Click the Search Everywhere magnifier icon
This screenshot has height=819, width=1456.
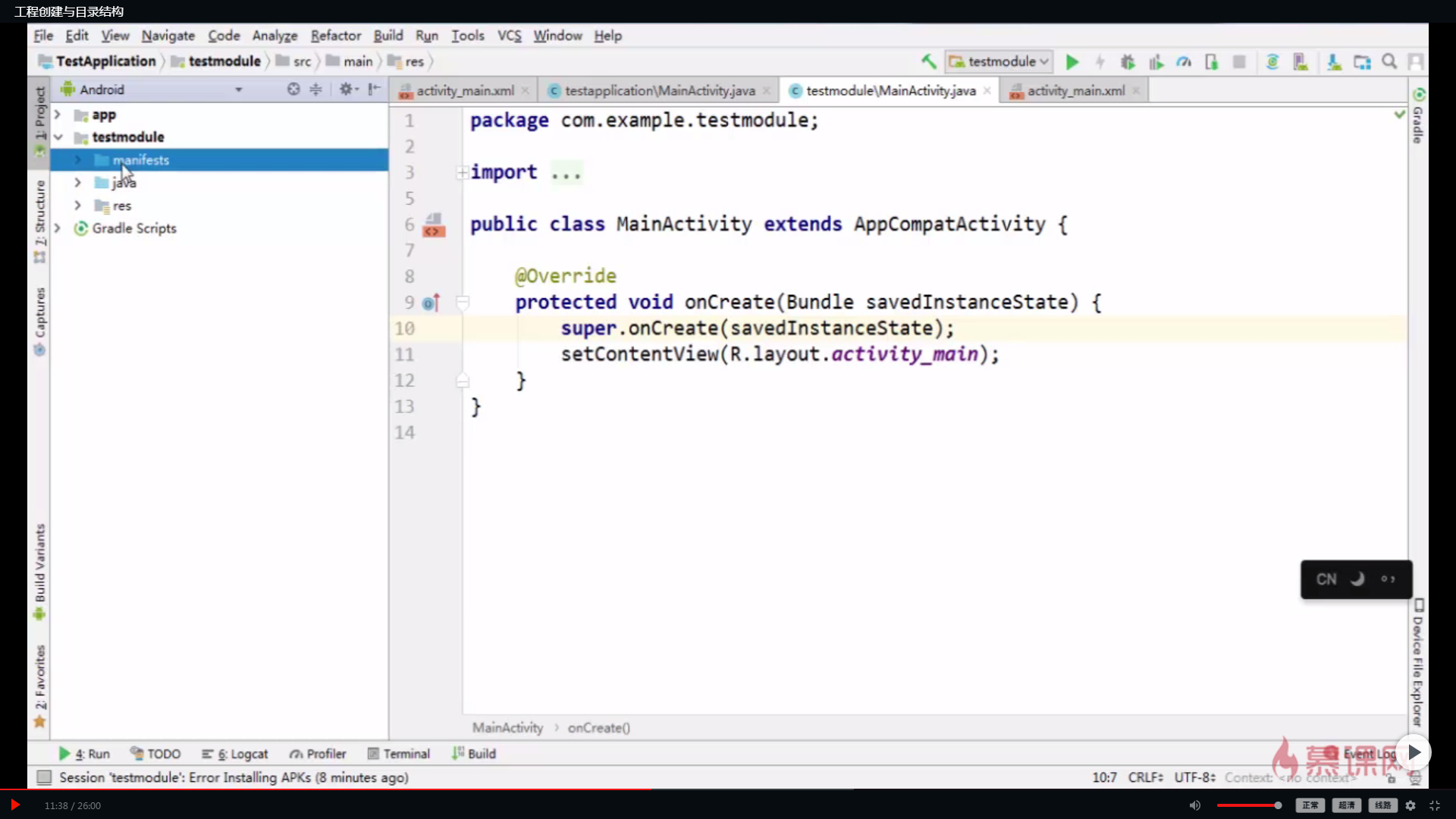1389,61
